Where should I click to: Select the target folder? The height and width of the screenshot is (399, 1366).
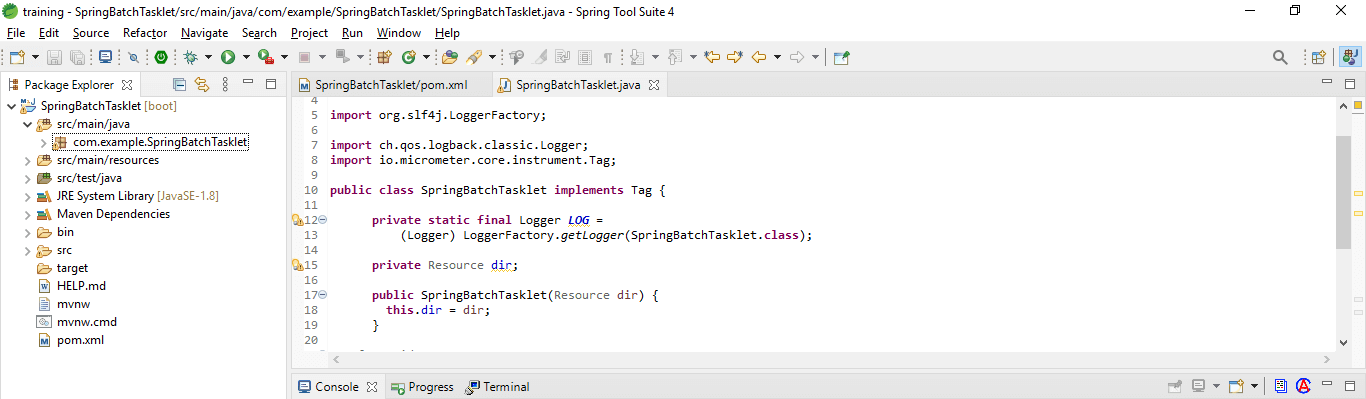tap(72, 268)
